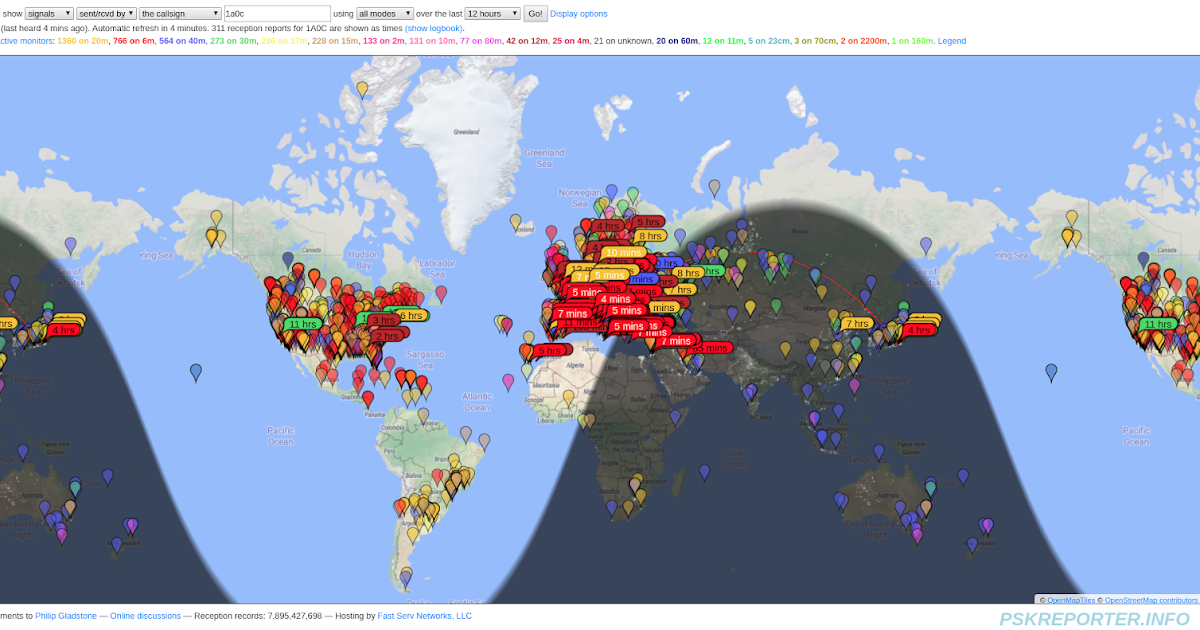Open the "4 hrs" marker near Japan

point(918,330)
